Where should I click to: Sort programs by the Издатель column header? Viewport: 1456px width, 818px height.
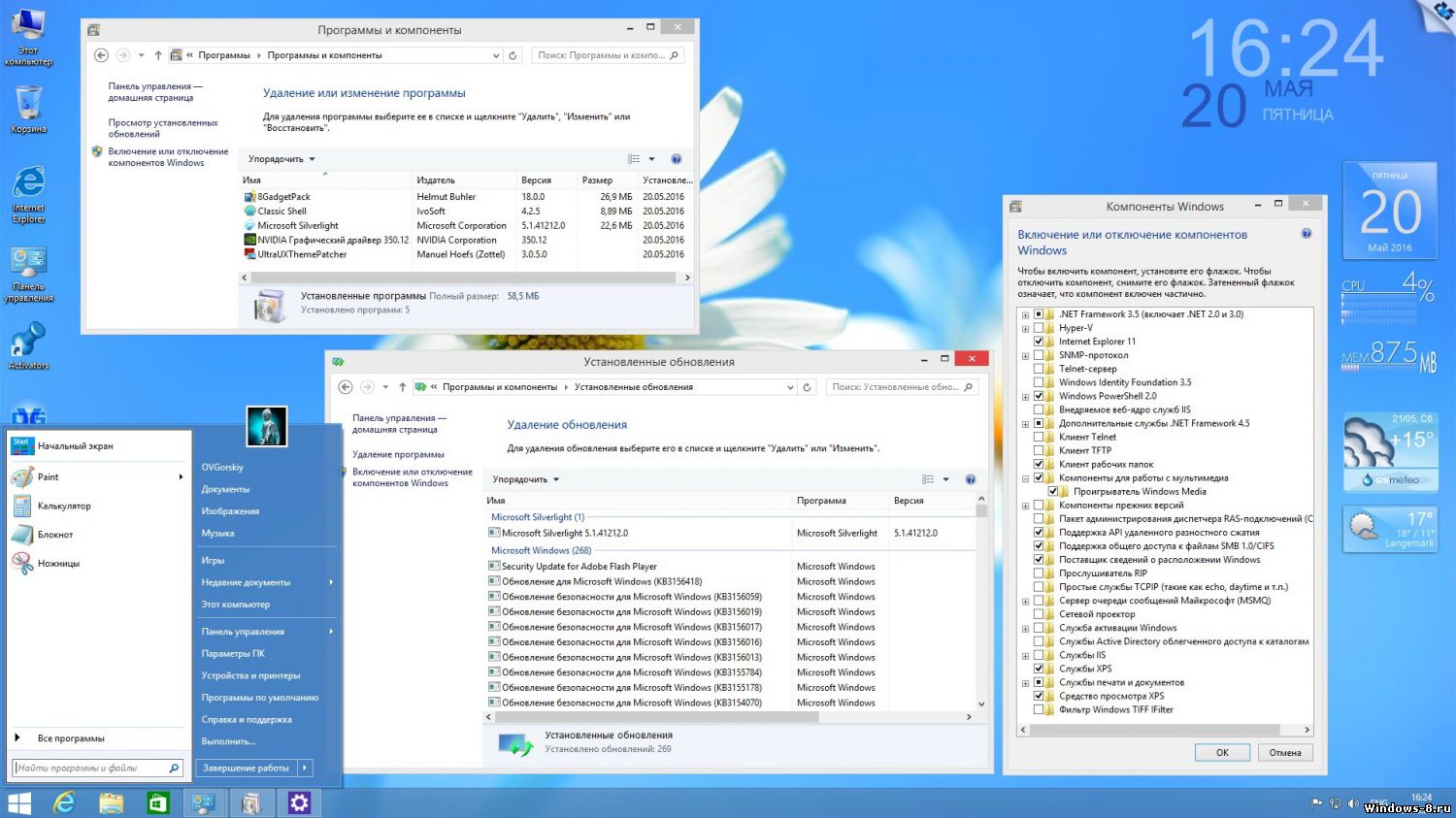464,180
